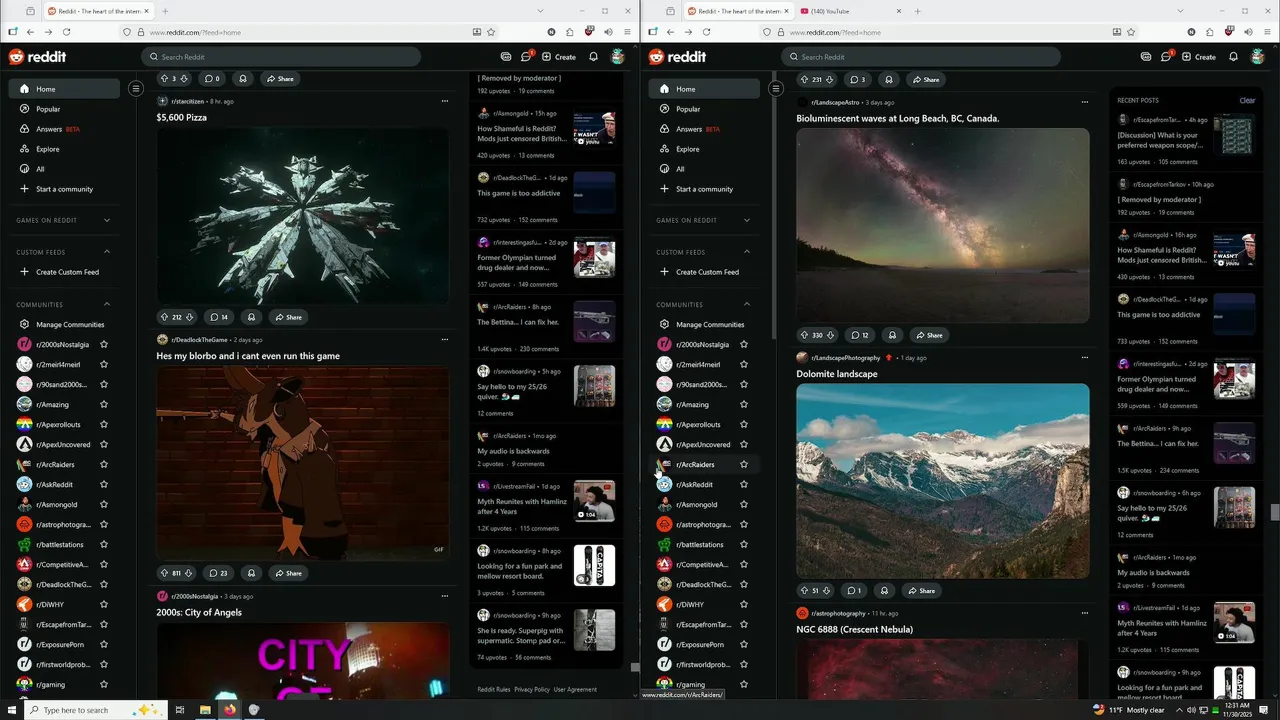This screenshot has height=720, width=1280.
Task: Open Firefox from the Windows taskbar
Action: (229, 710)
